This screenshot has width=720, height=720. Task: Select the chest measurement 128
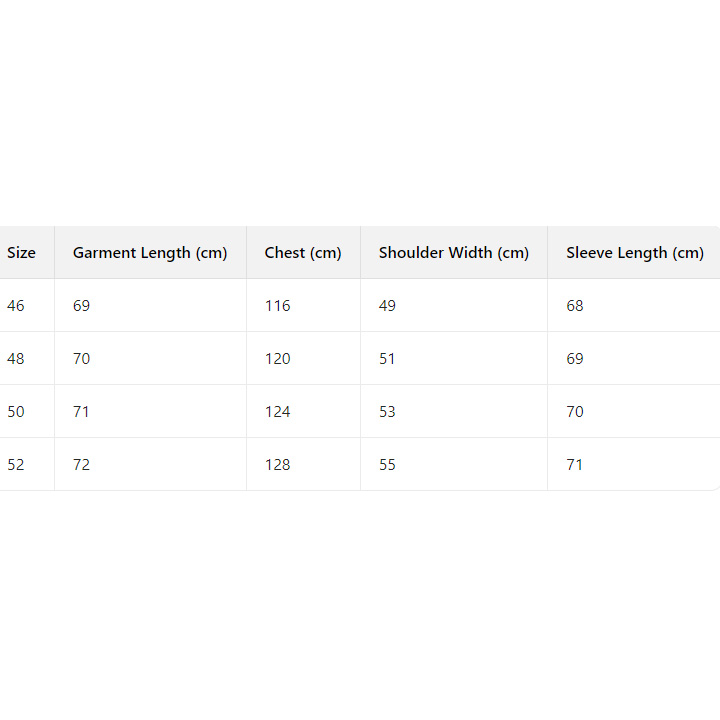278,465
